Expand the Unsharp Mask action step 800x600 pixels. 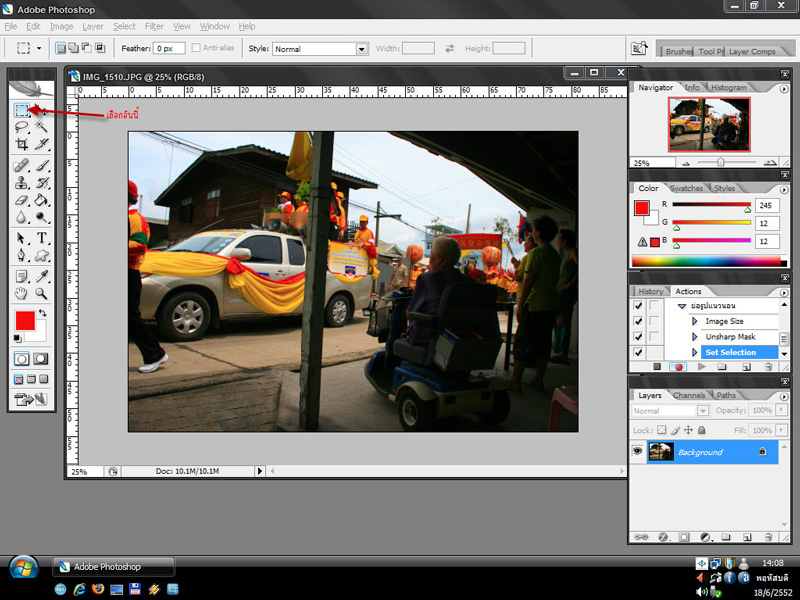coord(694,337)
